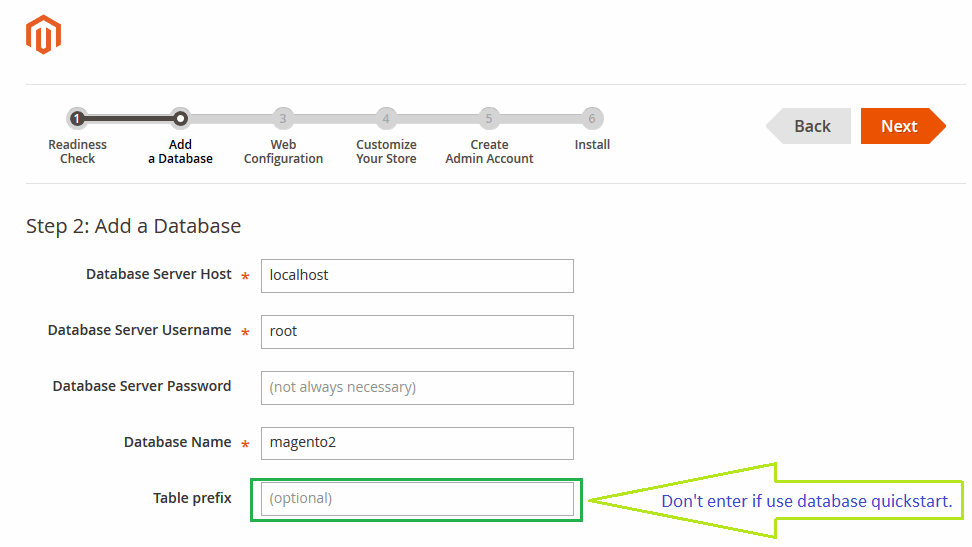
Task: Go to the Readiness Check step label
Action: (77, 152)
